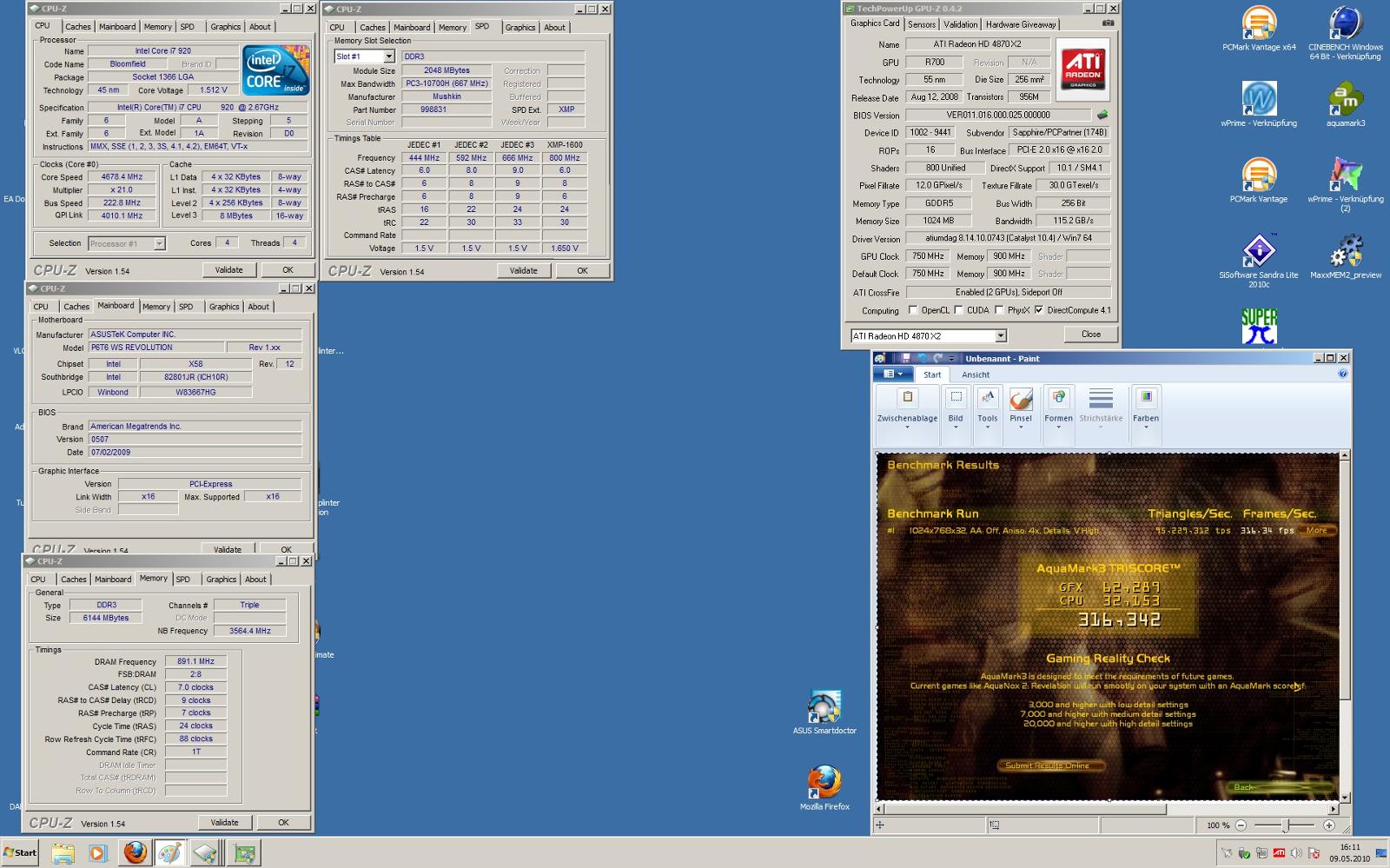Click Paint save icon in title bar
Viewport: 1390px width, 868px height.
(905, 358)
